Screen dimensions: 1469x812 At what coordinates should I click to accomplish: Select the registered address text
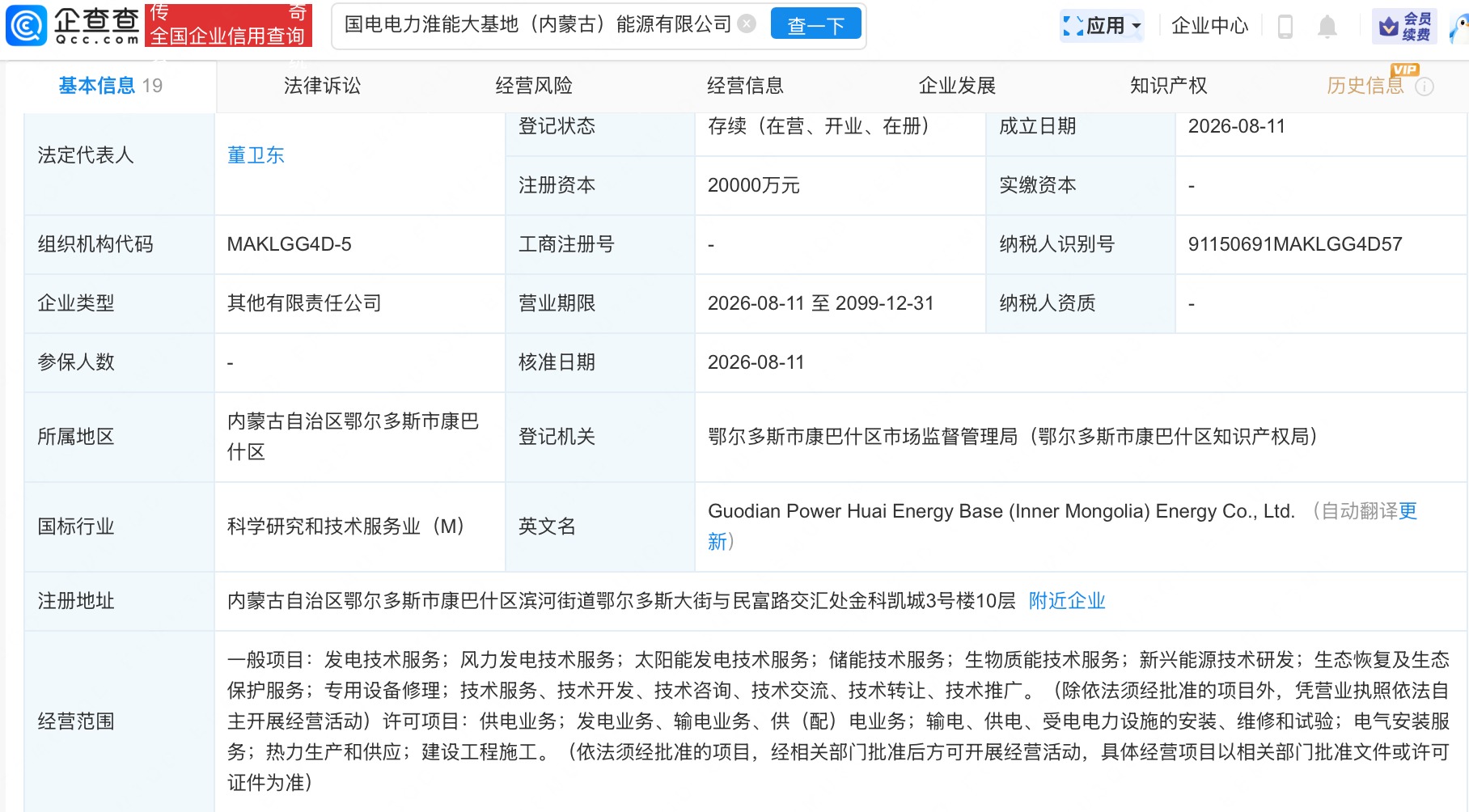(x=621, y=601)
